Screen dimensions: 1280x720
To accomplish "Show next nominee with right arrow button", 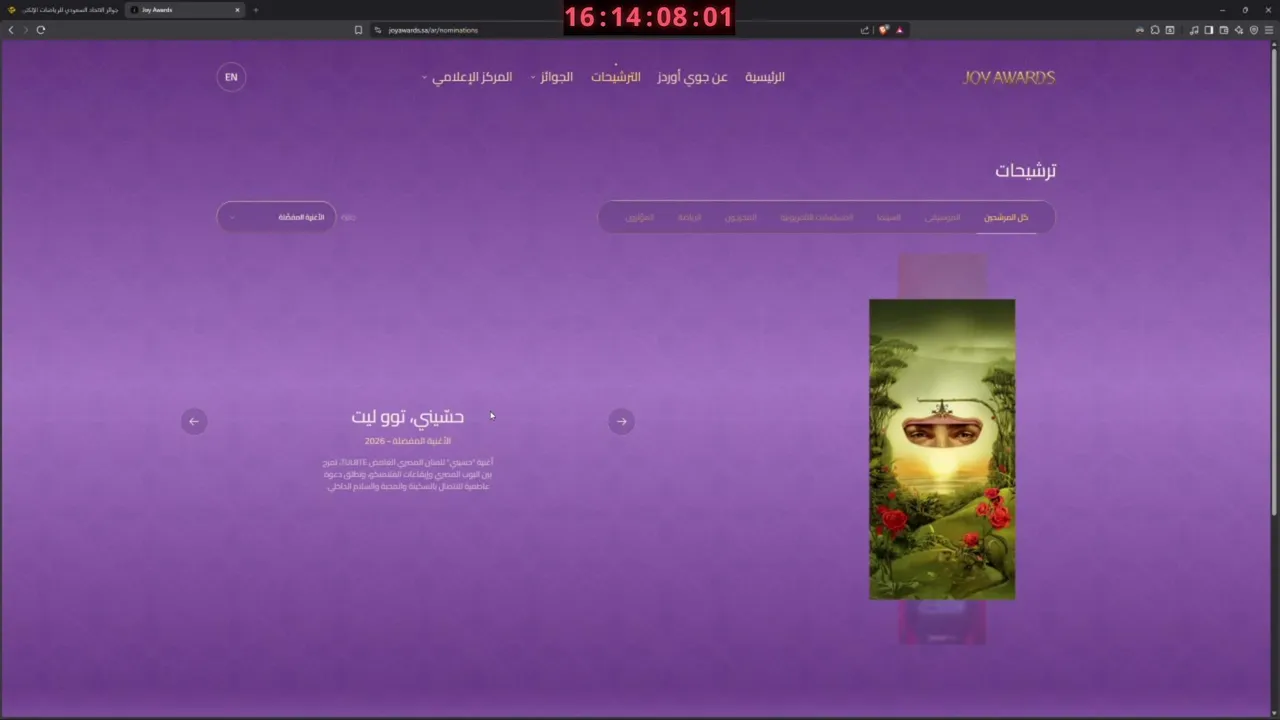I will click(621, 421).
